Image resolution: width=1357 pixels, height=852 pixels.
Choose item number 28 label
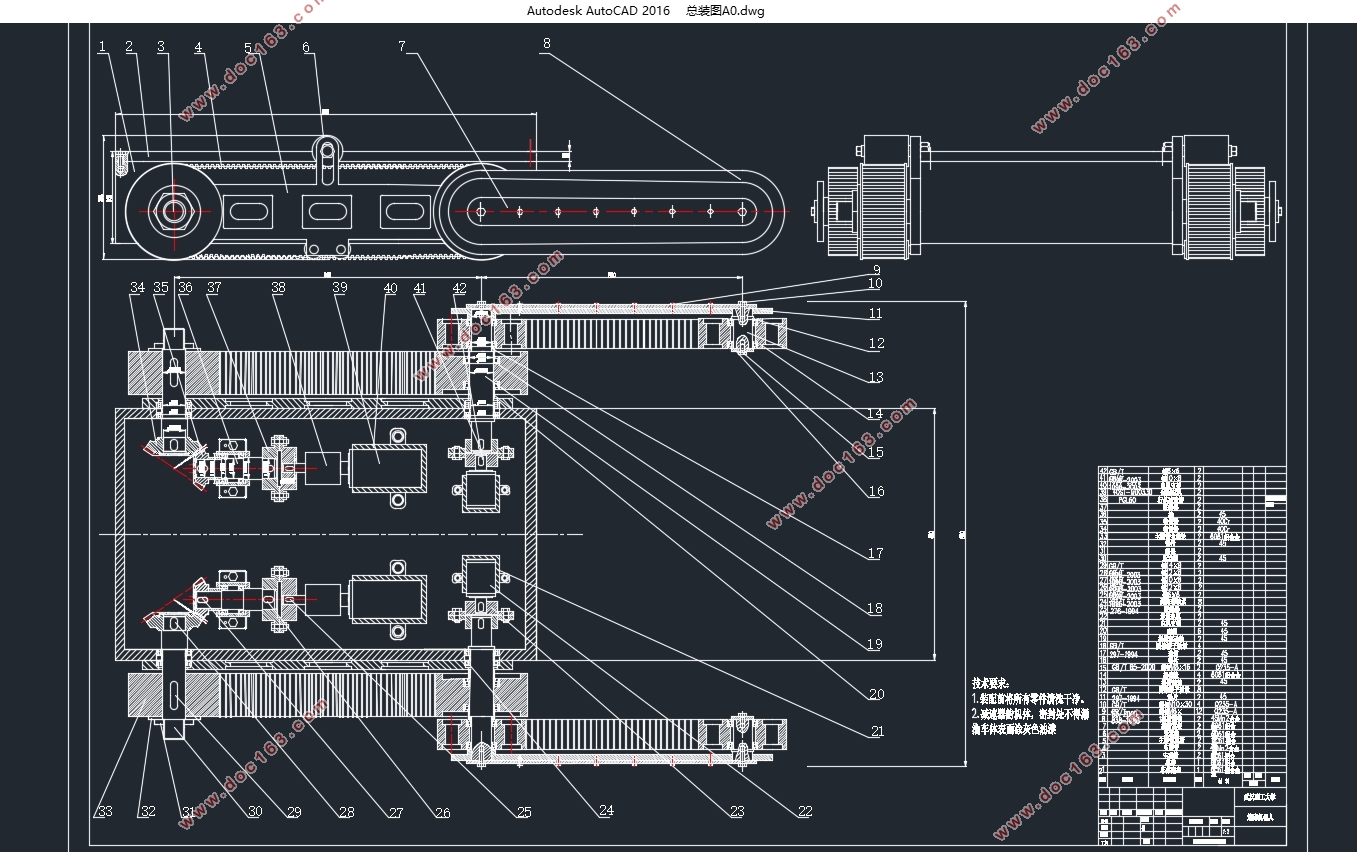(346, 812)
